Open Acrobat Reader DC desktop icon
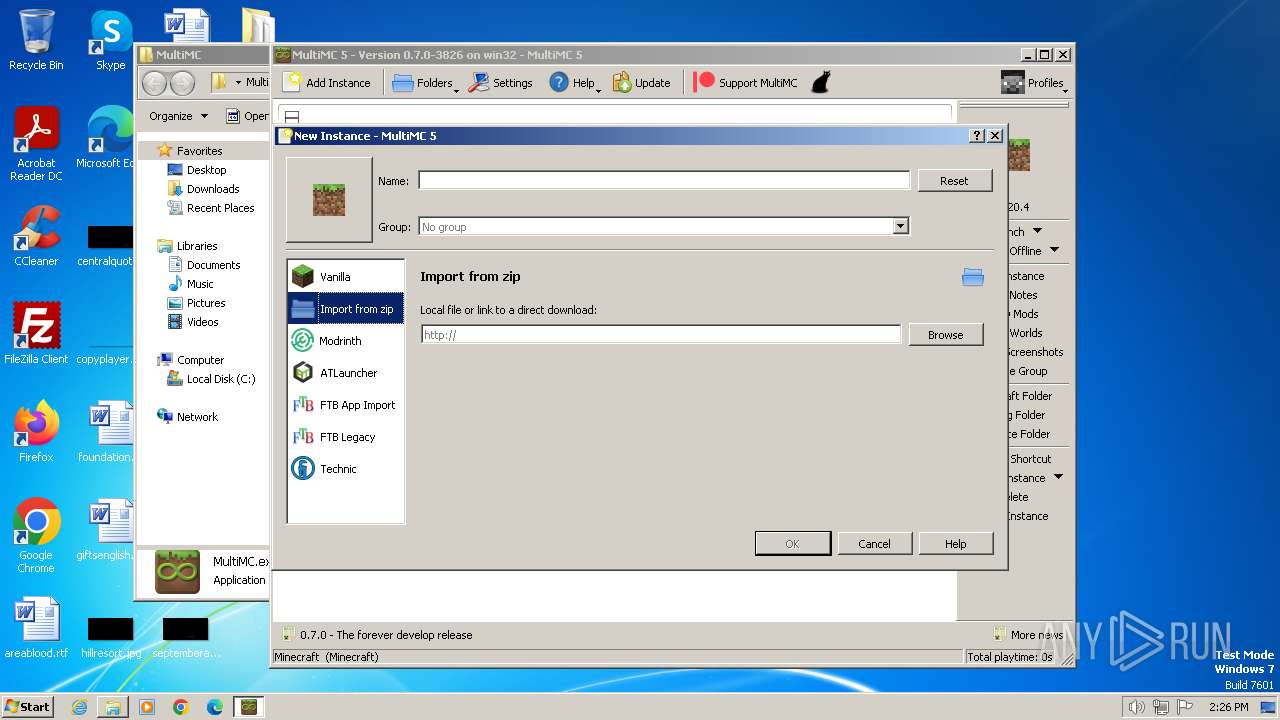Viewport: 1280px width, 720px height. pyautogui.click(x=36, y=144)
